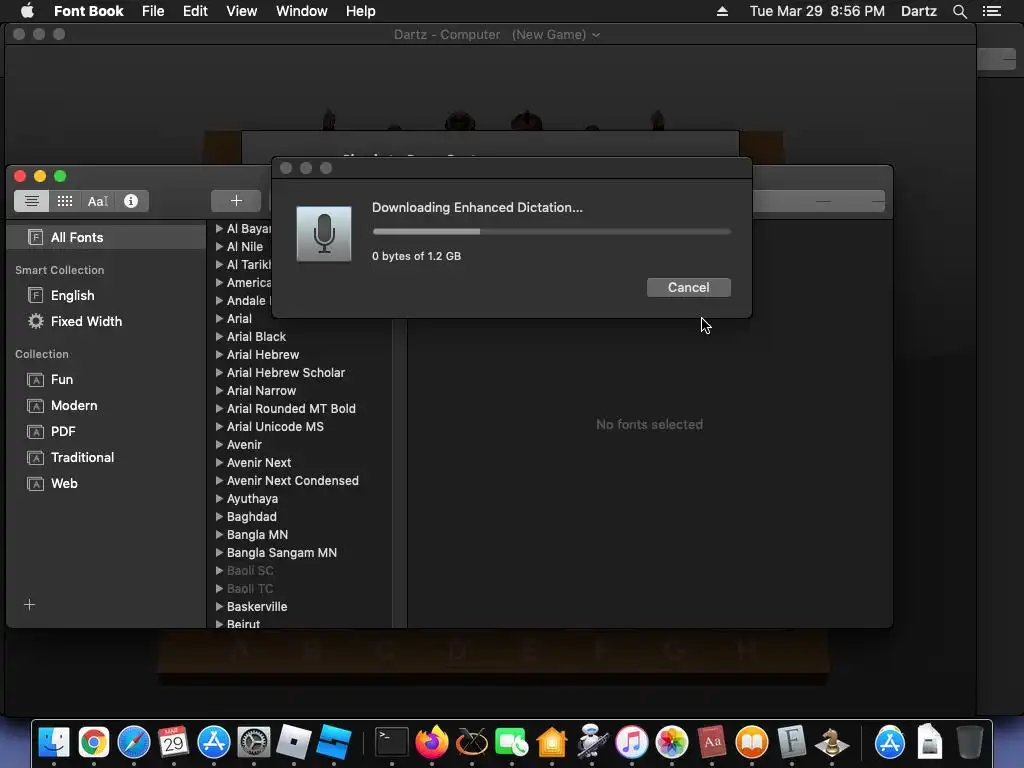
Task: Launch Google Chrome from the dock
Action: click(x=94, y=743)
